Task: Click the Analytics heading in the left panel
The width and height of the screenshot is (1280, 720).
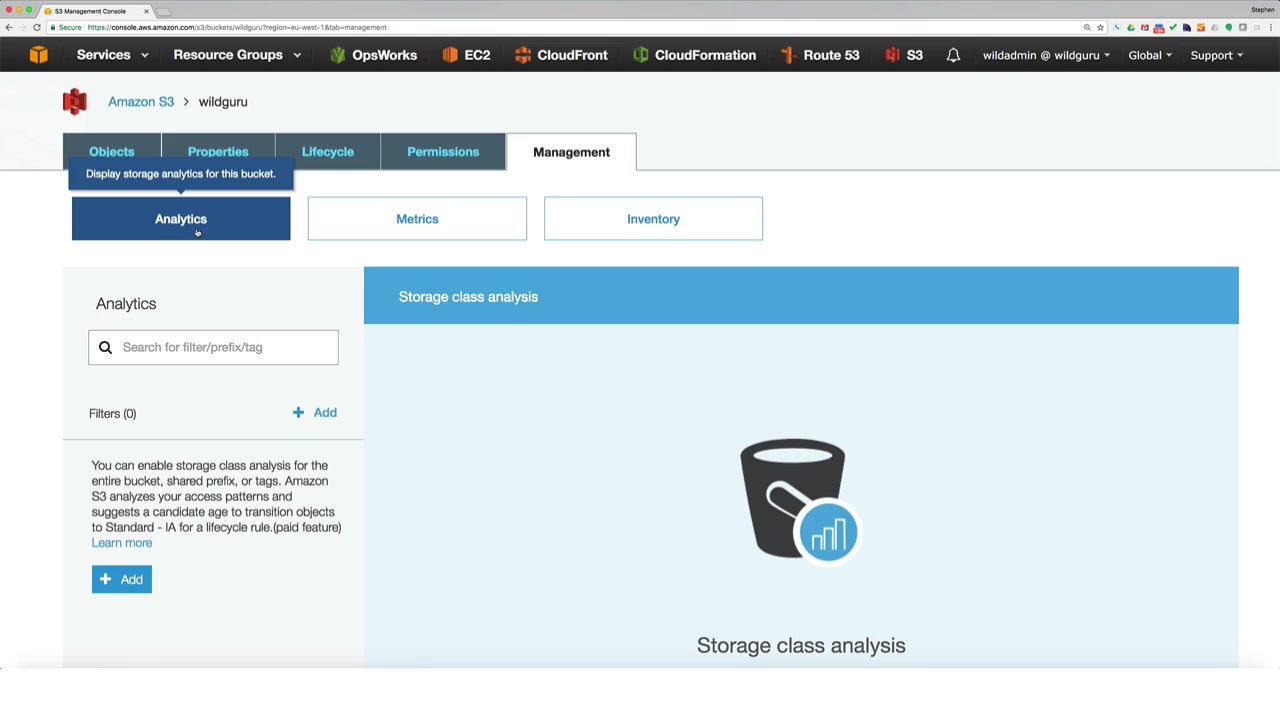Action: click(126, 304)
